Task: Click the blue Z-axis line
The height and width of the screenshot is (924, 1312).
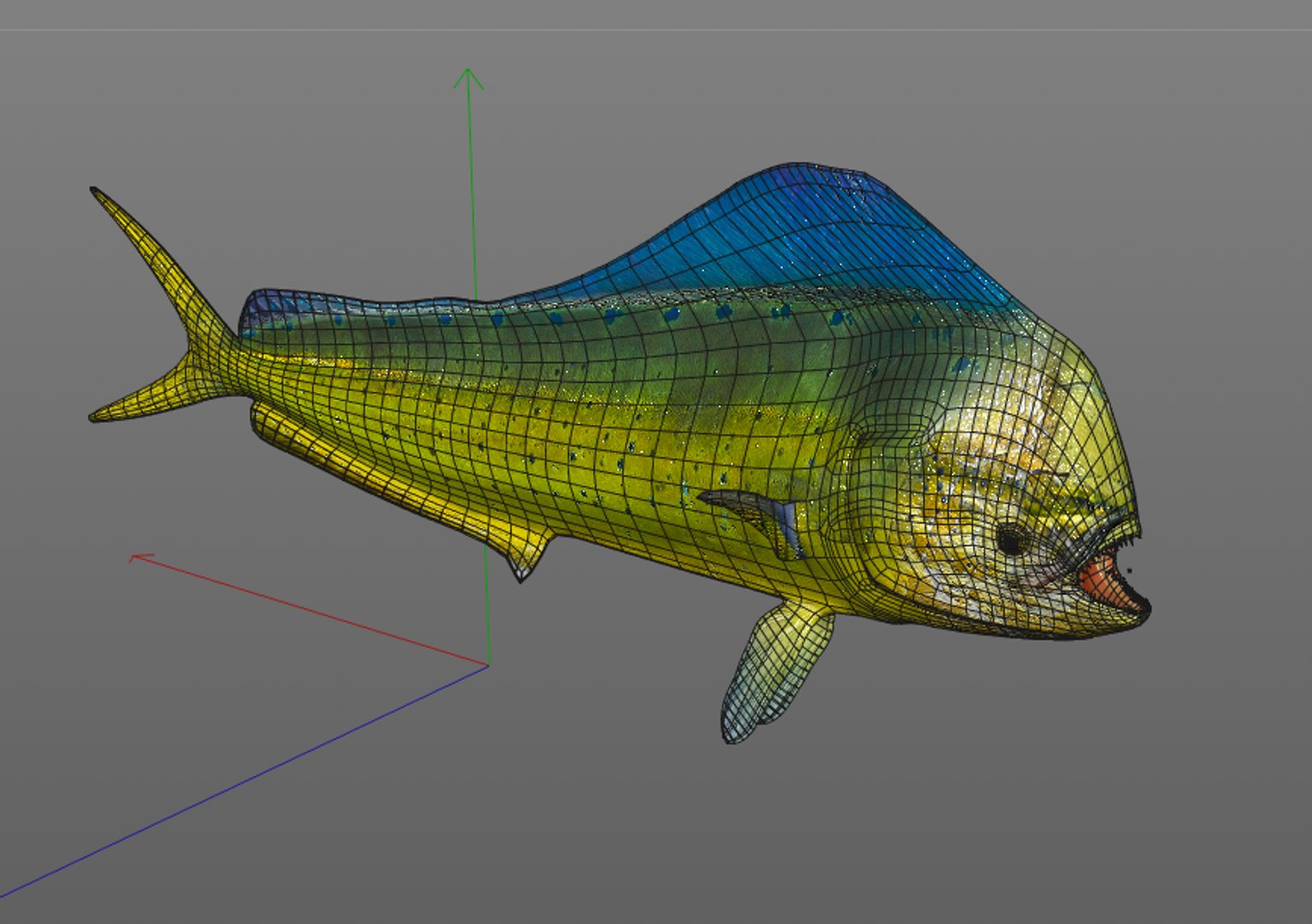Action: 244,780
